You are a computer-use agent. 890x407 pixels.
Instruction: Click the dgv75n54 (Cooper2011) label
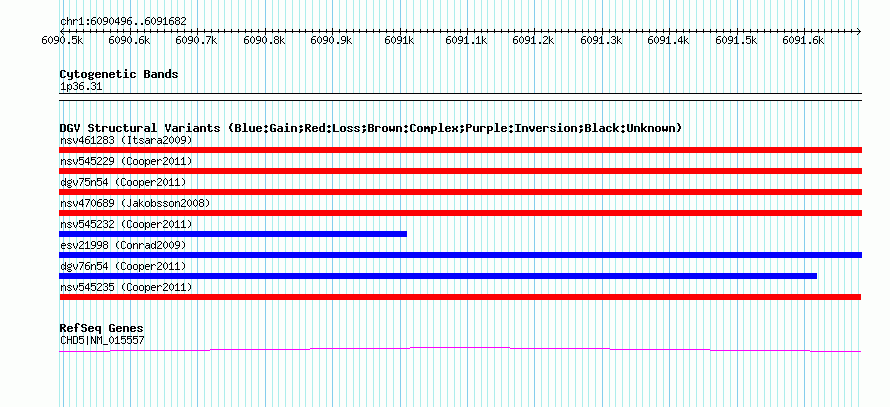point(123,182)
